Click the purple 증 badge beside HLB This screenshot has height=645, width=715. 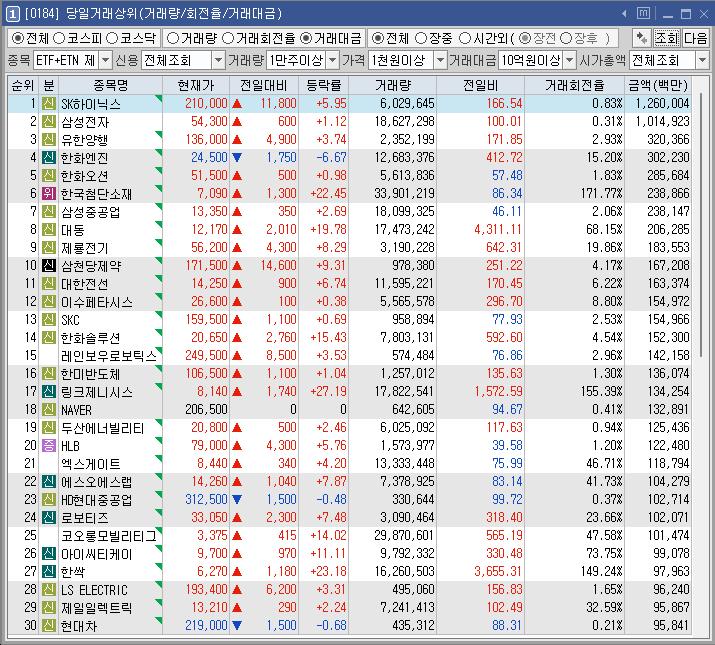(x=49, y=445)
